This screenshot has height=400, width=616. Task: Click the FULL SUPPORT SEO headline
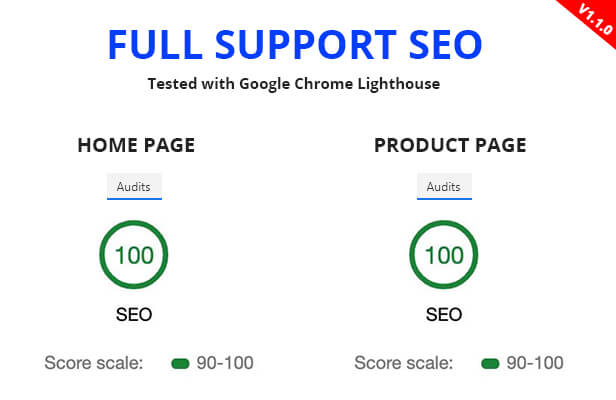click(x=295, y=44)
